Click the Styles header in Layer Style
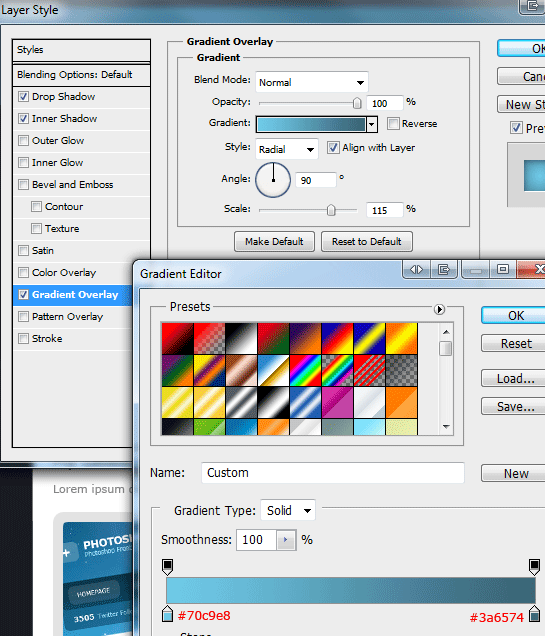 tap(82, 50)
